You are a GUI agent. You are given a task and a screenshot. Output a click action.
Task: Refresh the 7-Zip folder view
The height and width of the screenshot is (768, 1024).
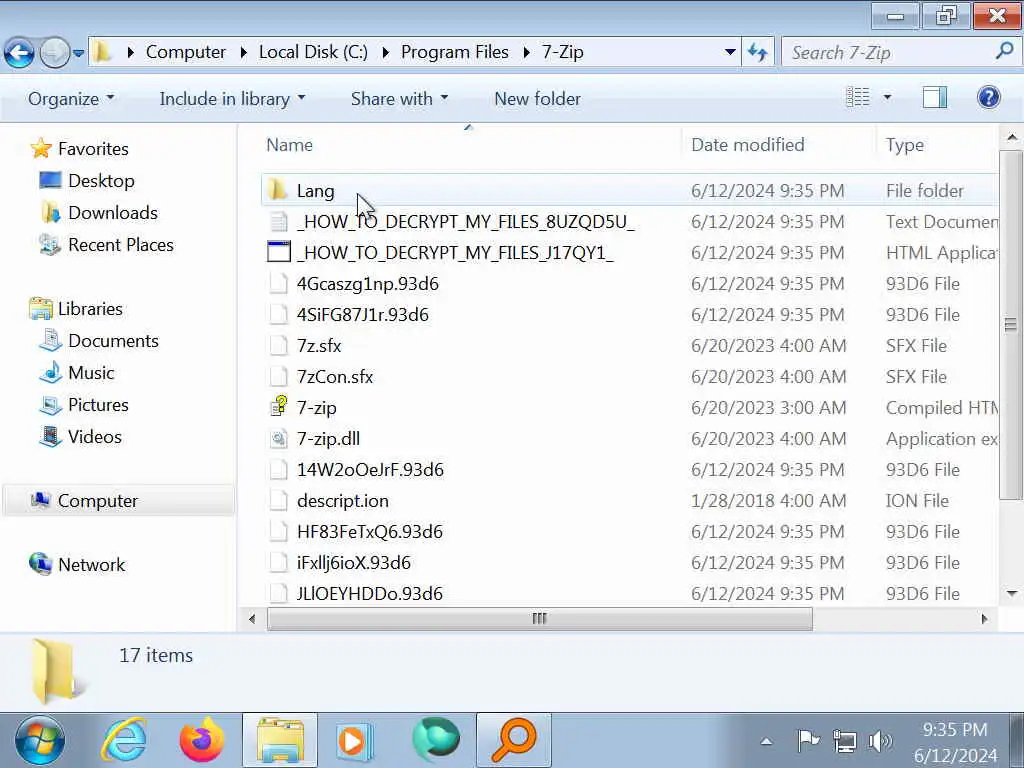point(758,52)
